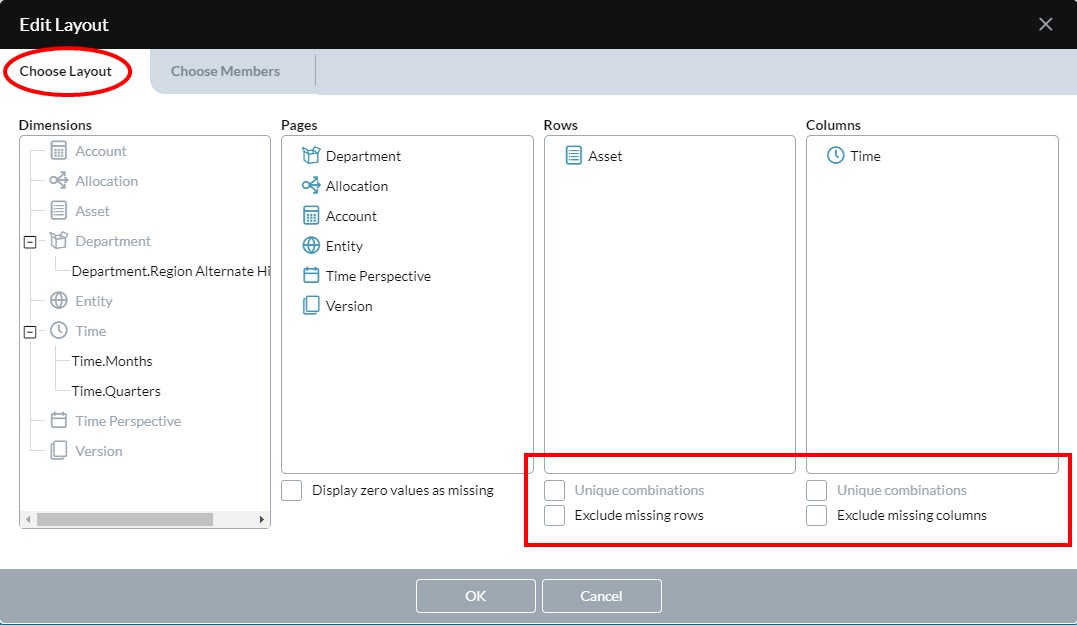Screen dimensions: 1077x625
Task: Click the Asset list icon in Rows
Action: (574, 156)
